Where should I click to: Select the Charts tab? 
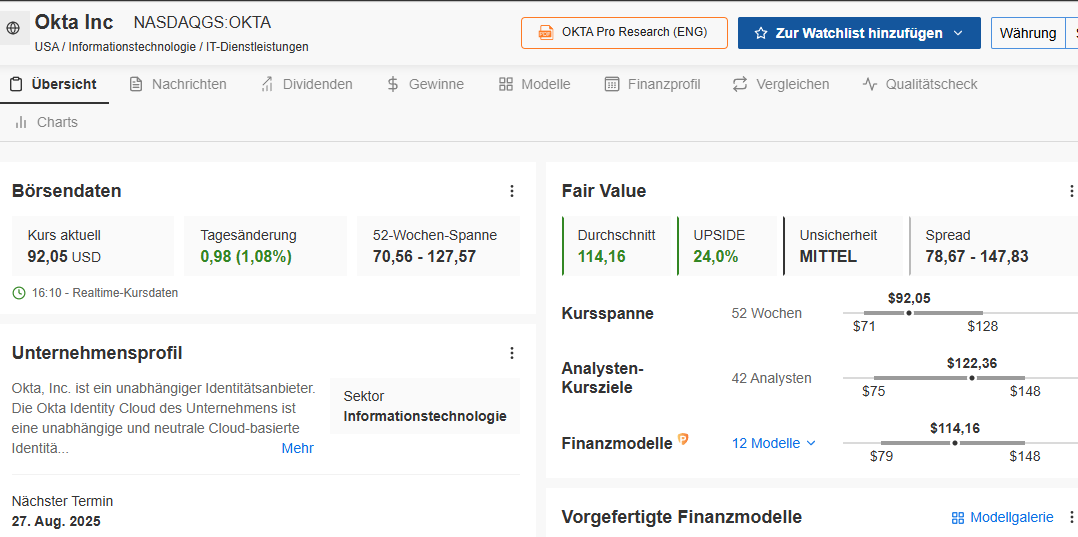pyautogui.click(x=46, y=122)
